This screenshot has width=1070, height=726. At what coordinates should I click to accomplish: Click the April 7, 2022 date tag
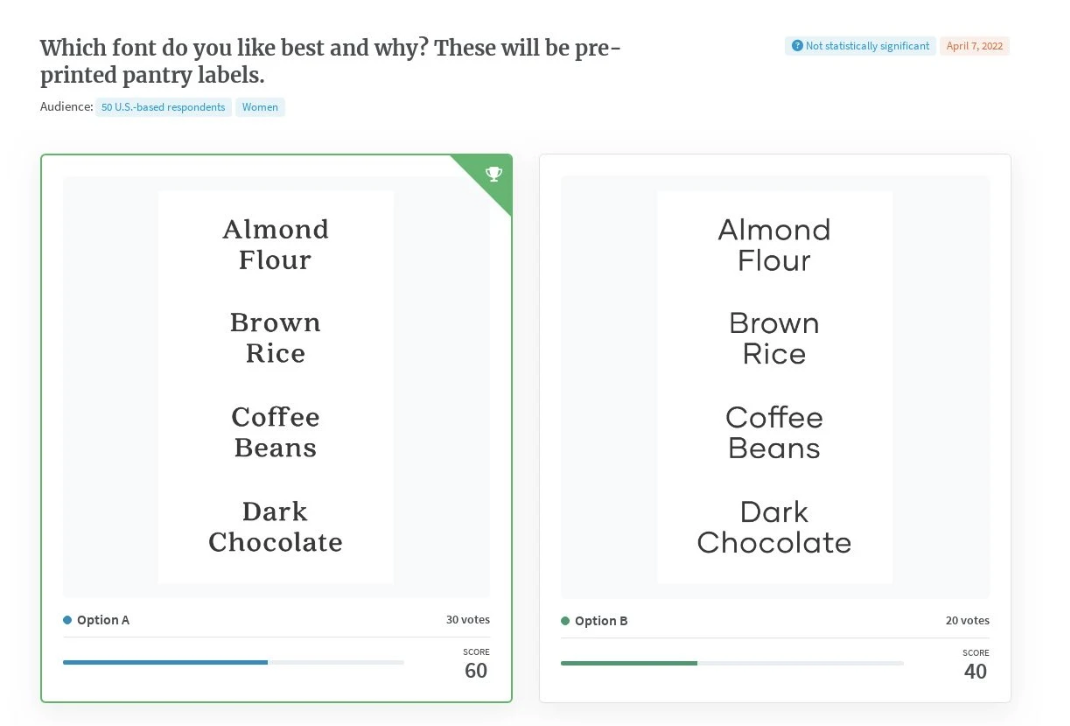(x=974, y=46)
